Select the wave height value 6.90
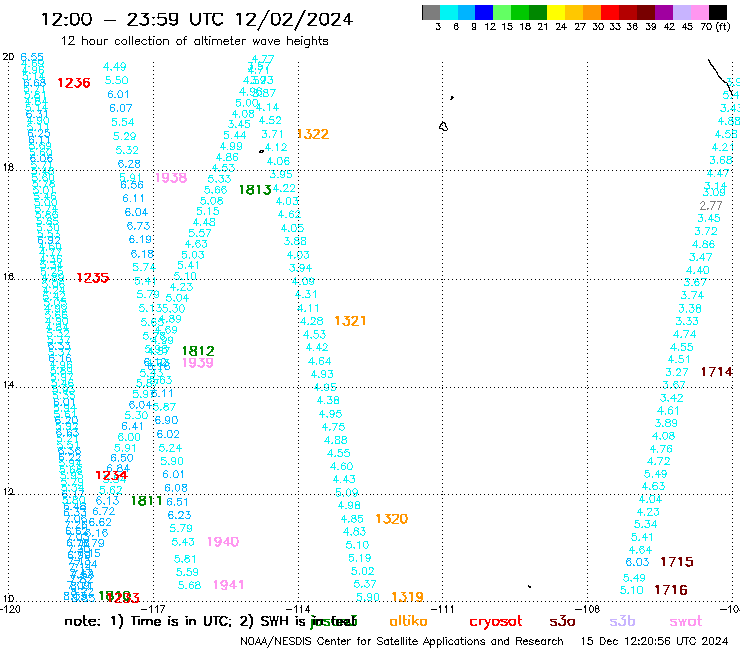Image resolution: width=740 pixels, height=650 pixels. pyautogui.click(x=166, y=420)
